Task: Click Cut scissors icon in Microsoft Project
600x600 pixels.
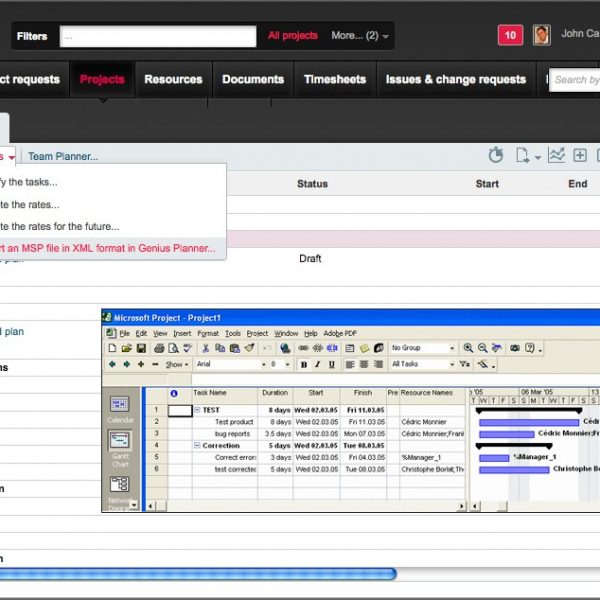Action: (205, 348)
